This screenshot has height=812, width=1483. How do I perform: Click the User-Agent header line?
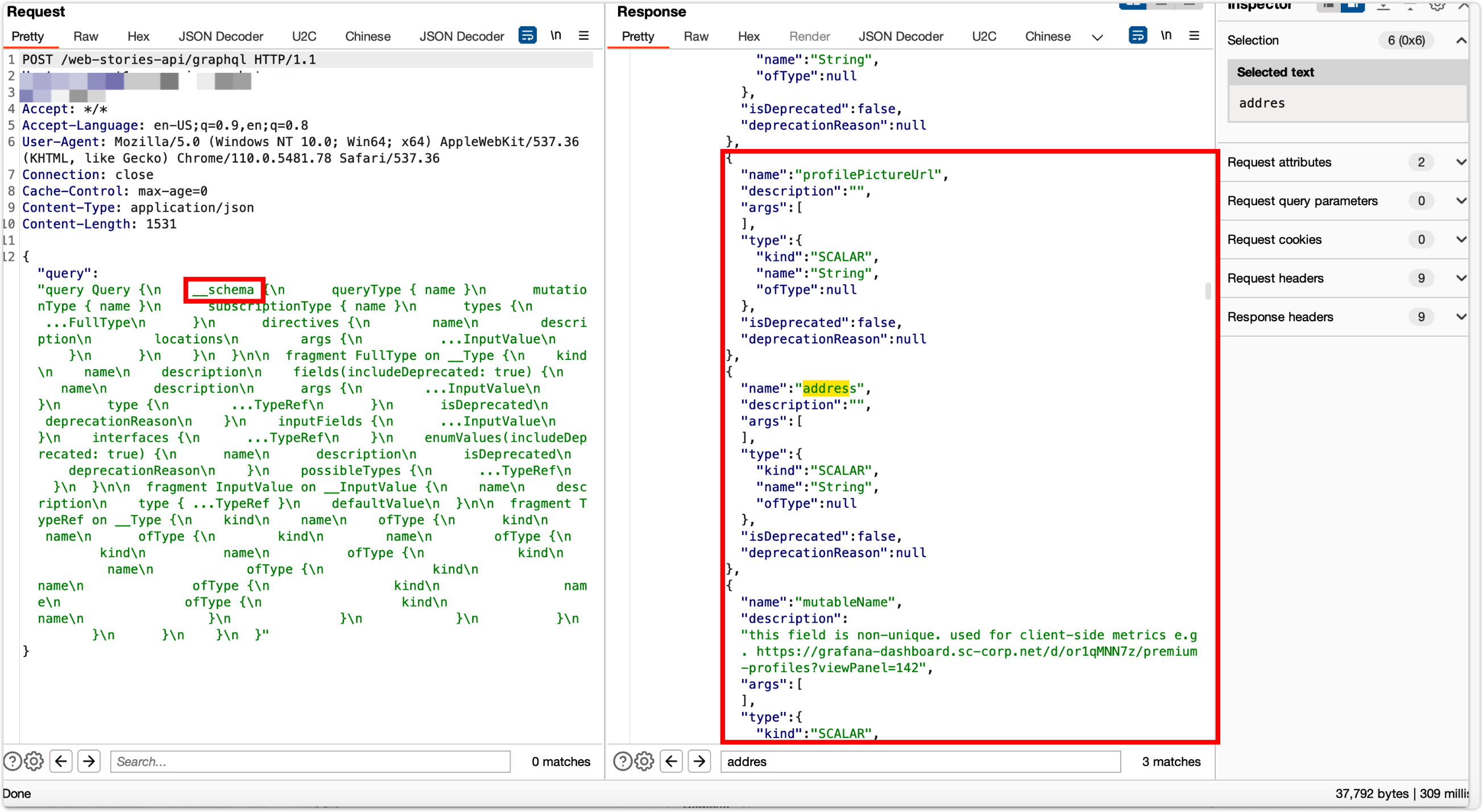[x=300, y=150]
